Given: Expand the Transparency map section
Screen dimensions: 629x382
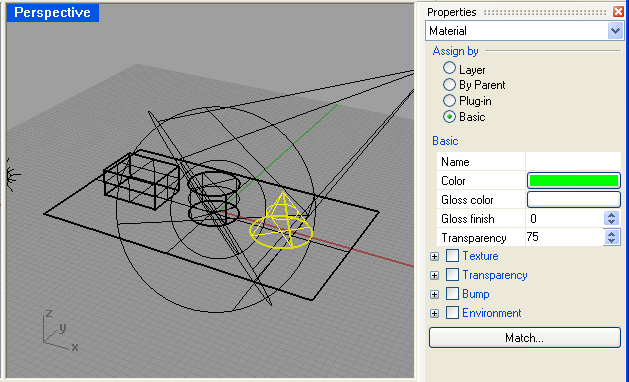Looking at the screenshot, I should [434, 275].
